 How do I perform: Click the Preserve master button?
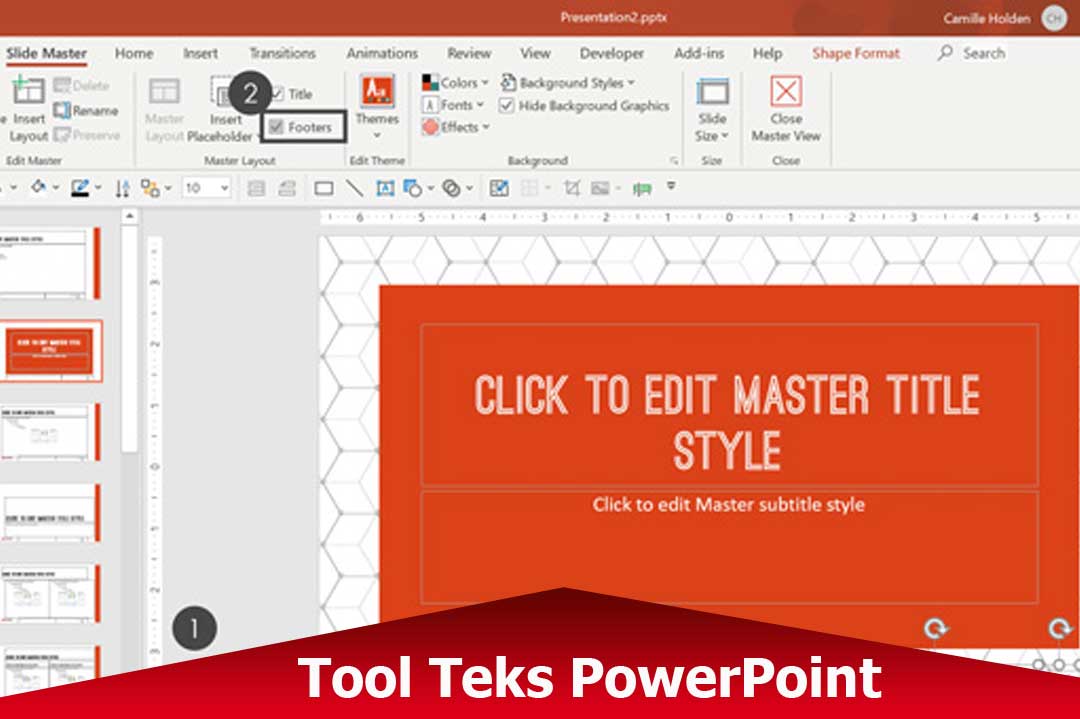[87, 135]
